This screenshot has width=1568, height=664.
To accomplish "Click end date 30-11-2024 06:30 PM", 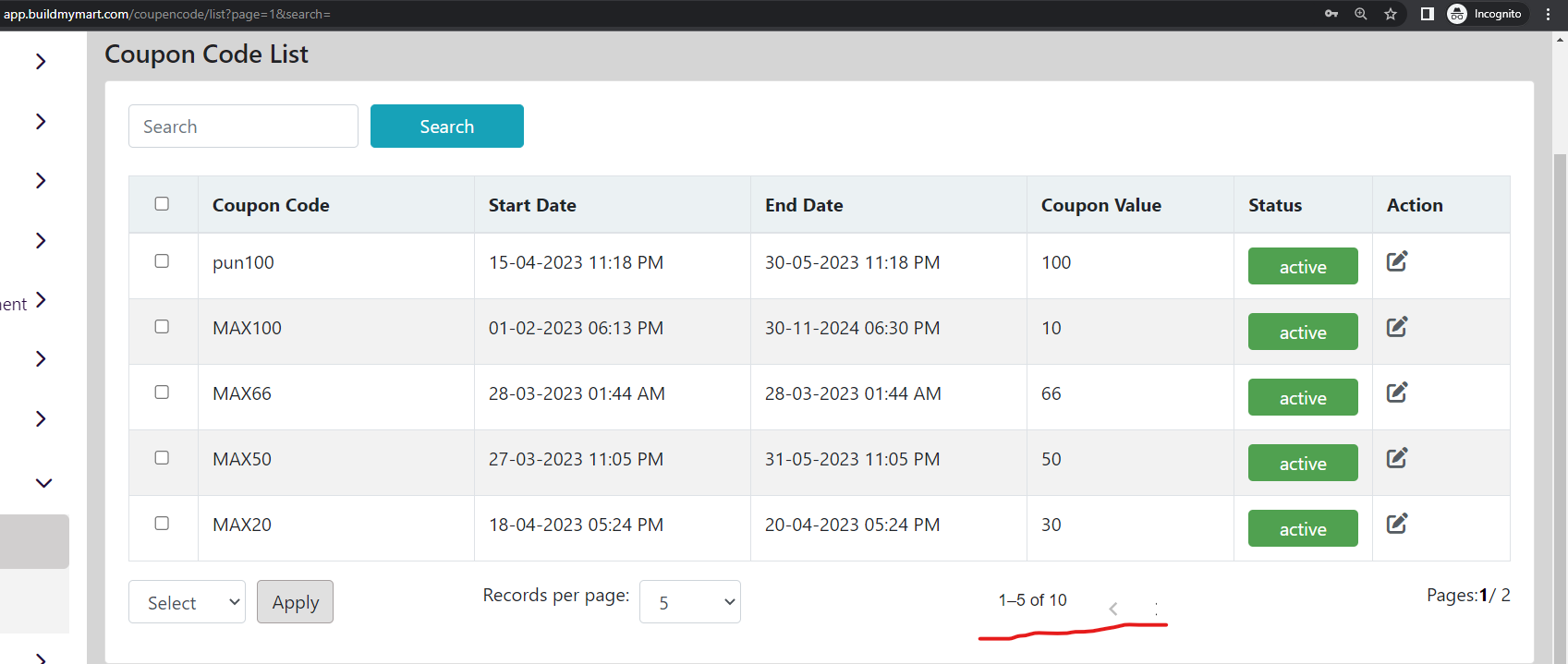I will [852, 328].
